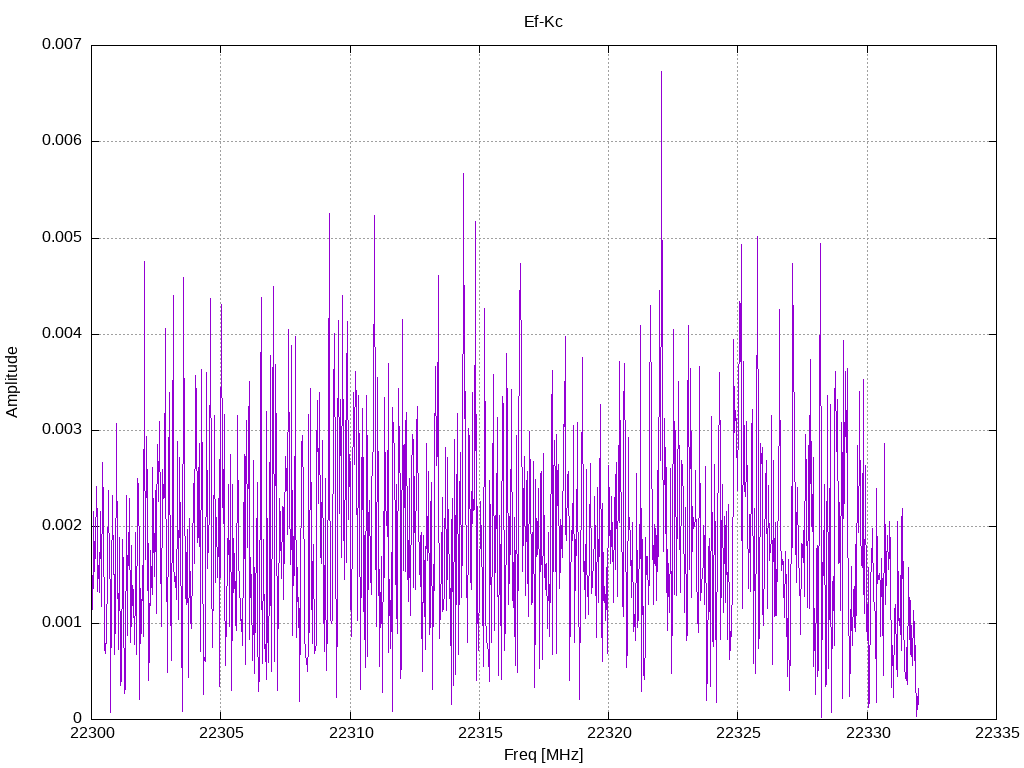The image size is (1024, 768).
Task: Click the plot title "Ef-Kc"
Action: click(543, 22)
